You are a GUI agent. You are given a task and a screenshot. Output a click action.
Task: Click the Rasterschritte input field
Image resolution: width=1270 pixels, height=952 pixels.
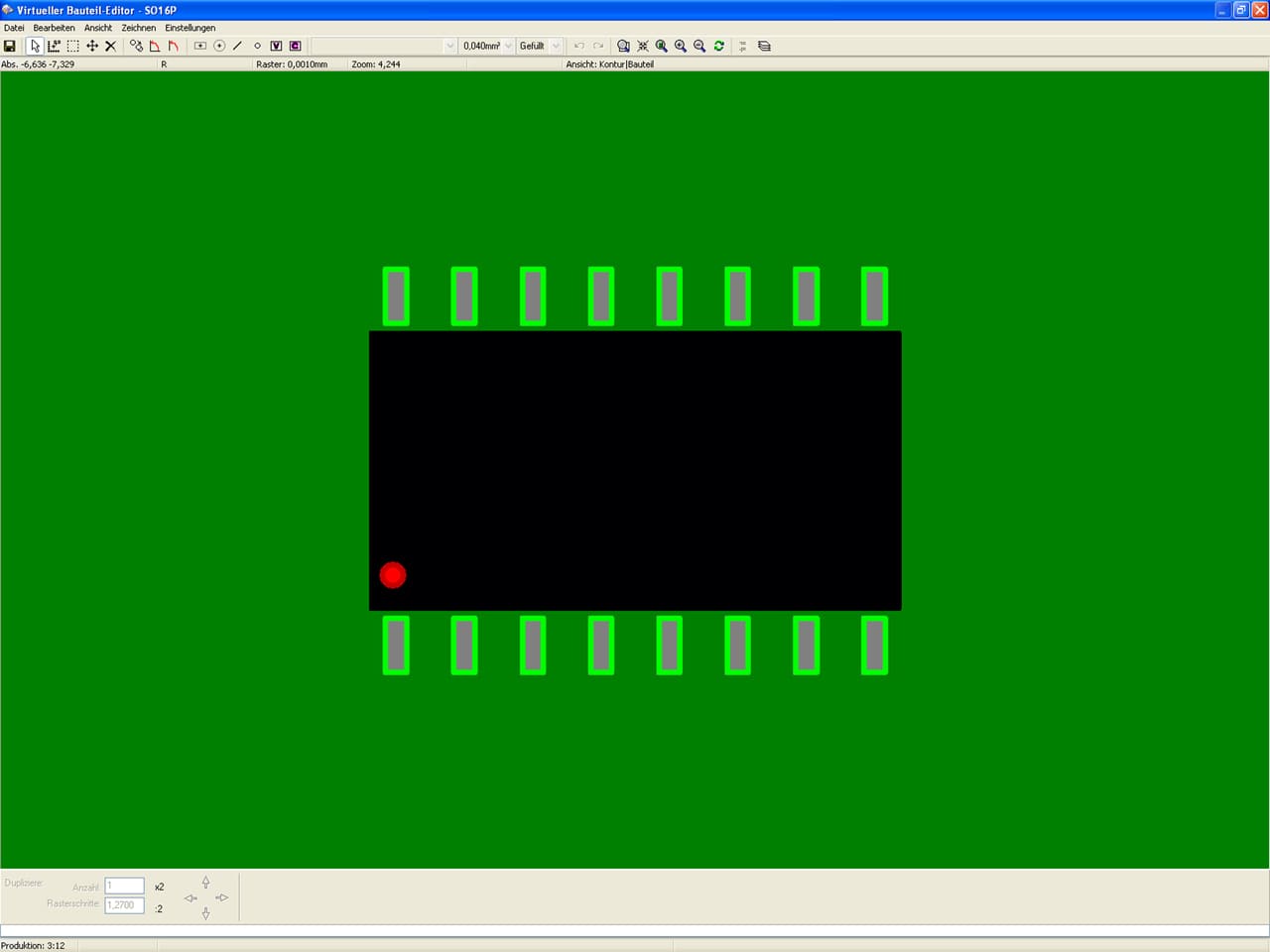pyautogui.click(x=125, y=905)
